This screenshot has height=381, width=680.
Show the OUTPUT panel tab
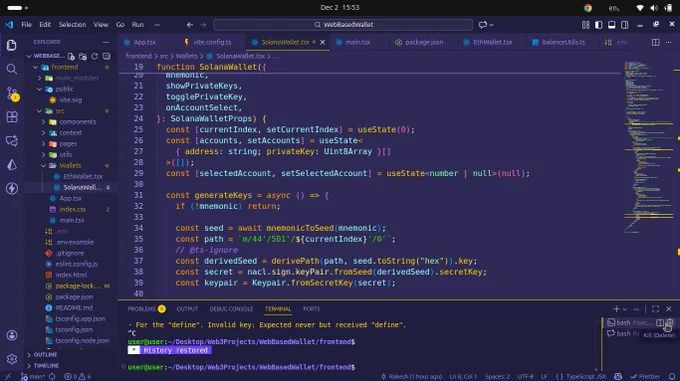(x=187, y=309)
